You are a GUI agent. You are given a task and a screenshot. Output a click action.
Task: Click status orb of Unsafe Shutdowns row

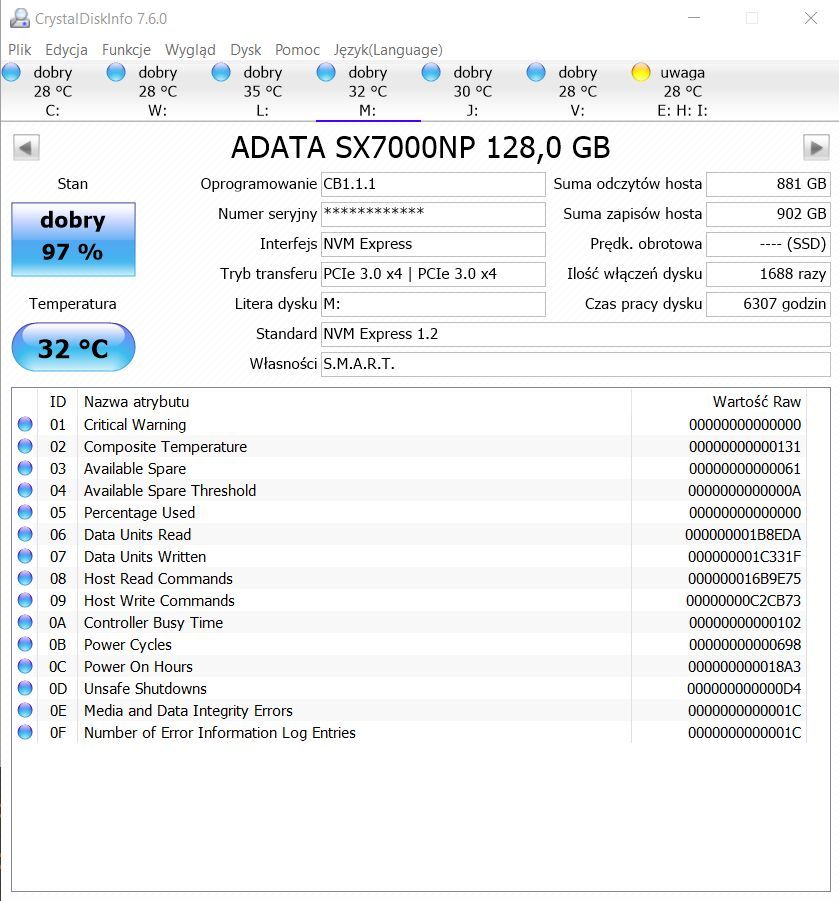point(25,688)
